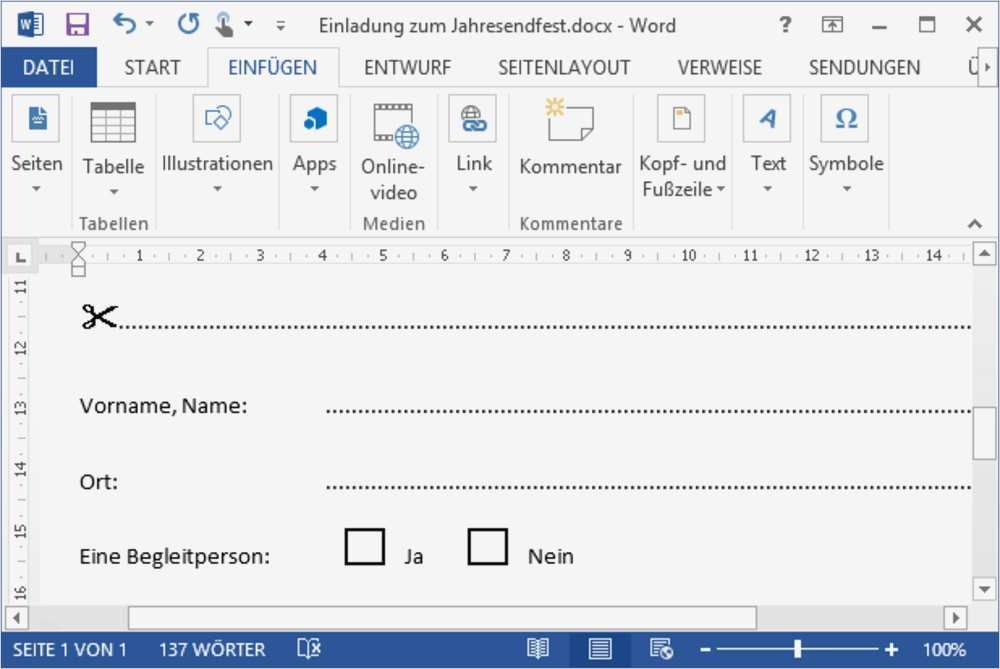This screenshot has height=669, width=1000.
Task: Open the Link group icon
Action: coord(473,119)
